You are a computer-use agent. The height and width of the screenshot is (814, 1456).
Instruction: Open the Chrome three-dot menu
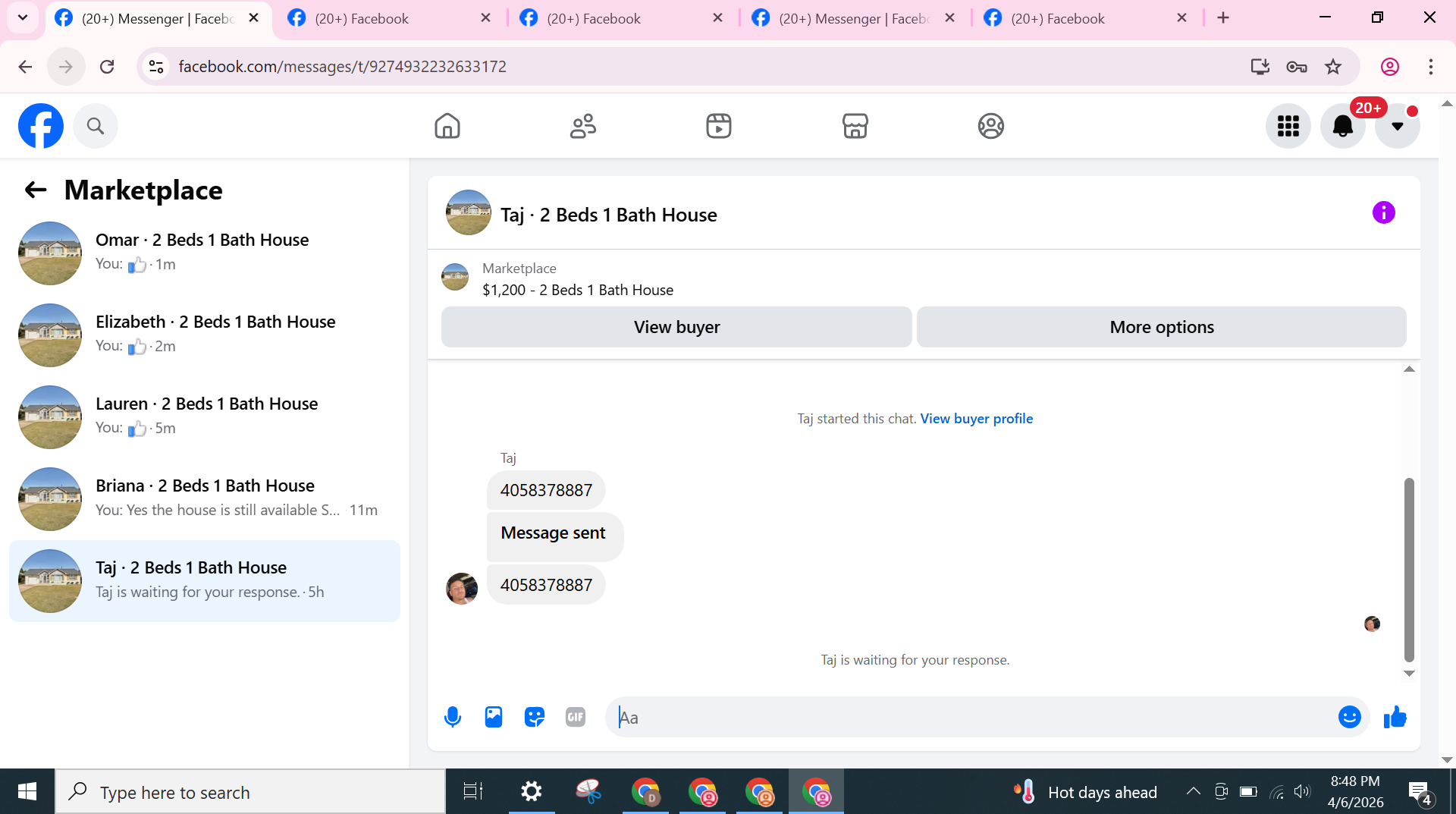click(x=1431, y=67)
